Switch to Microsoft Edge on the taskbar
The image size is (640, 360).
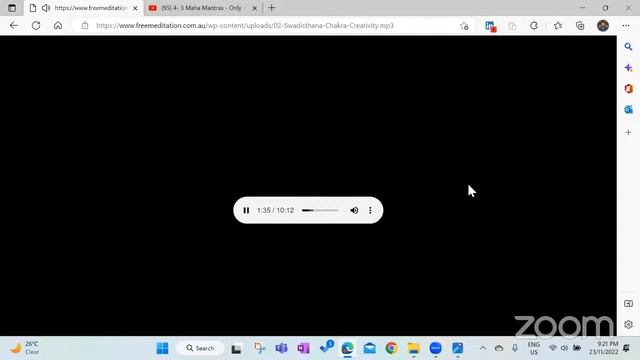(347, 348)
